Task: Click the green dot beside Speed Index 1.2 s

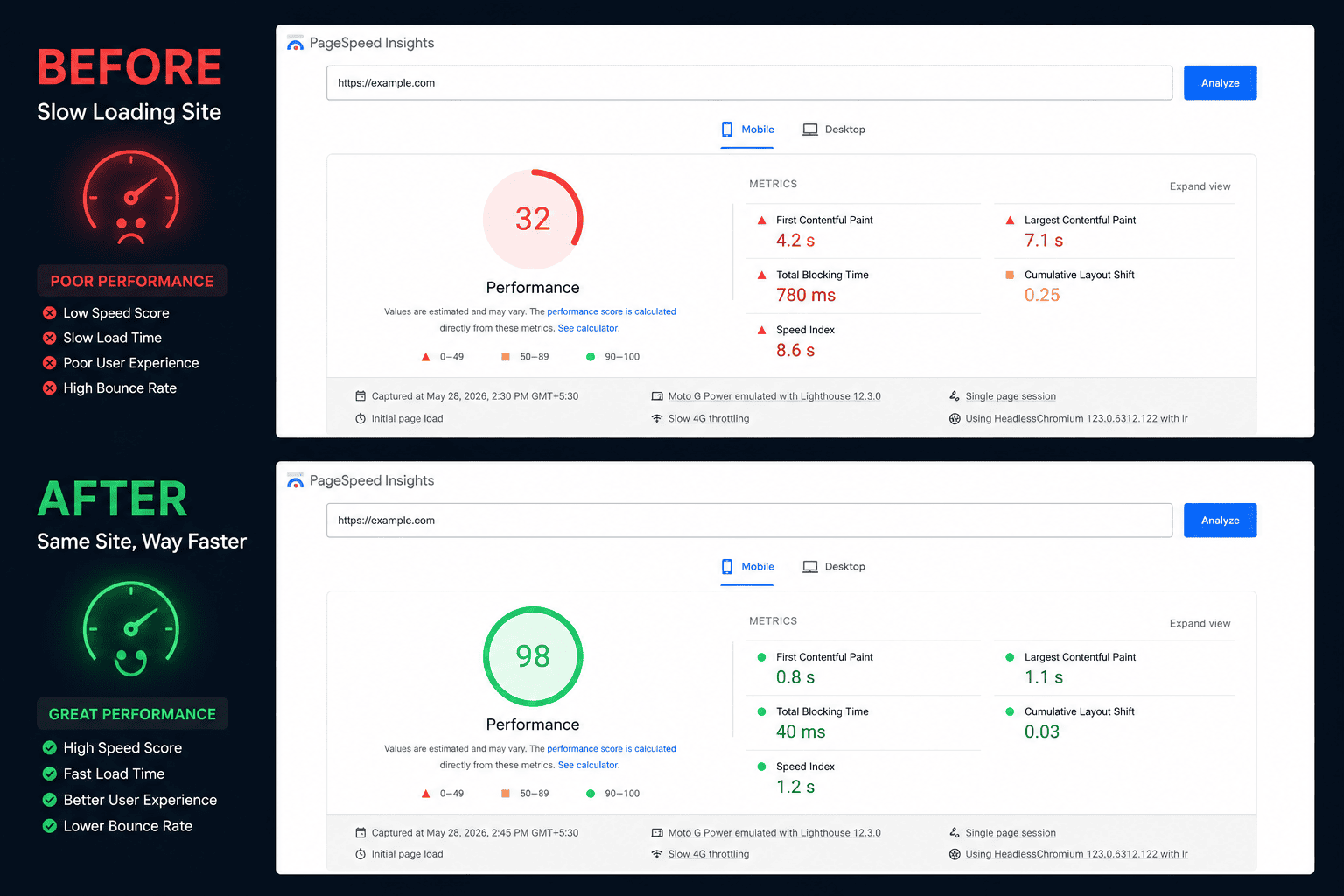Action: [761, 766]
